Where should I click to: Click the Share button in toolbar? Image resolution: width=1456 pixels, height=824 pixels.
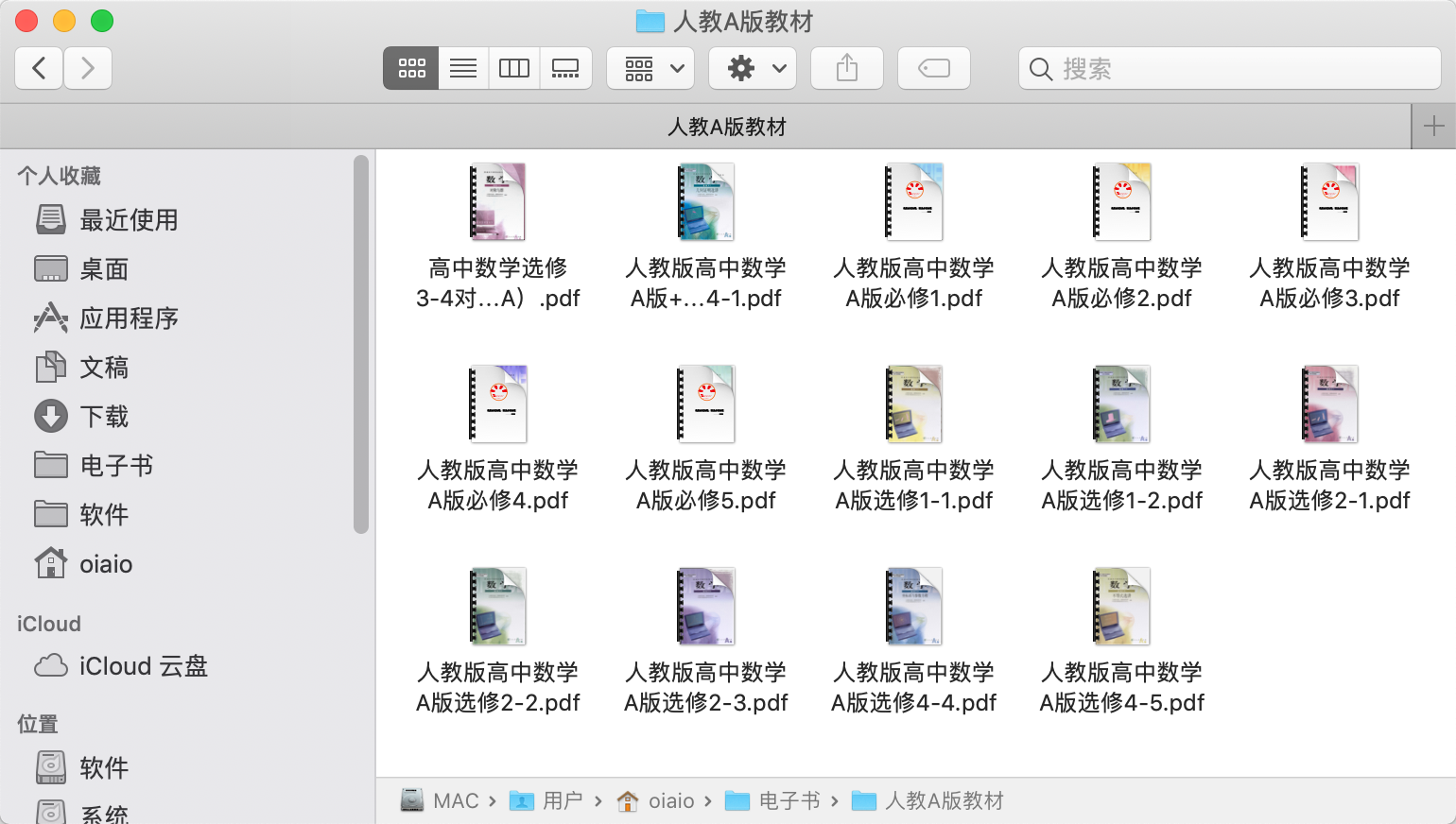[x=847, y=68]
